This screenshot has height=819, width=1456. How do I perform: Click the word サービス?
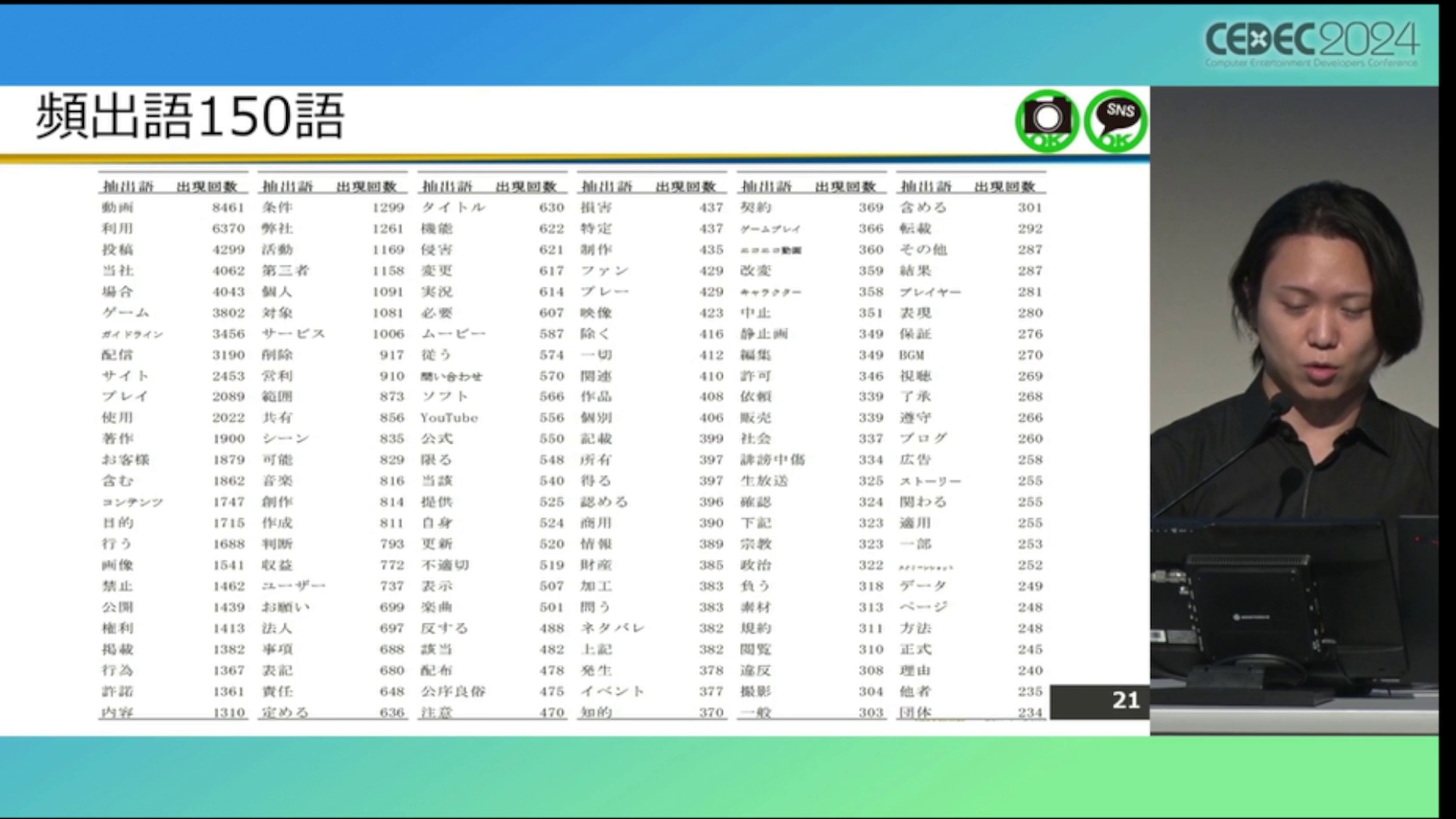(x=293, y=333)
